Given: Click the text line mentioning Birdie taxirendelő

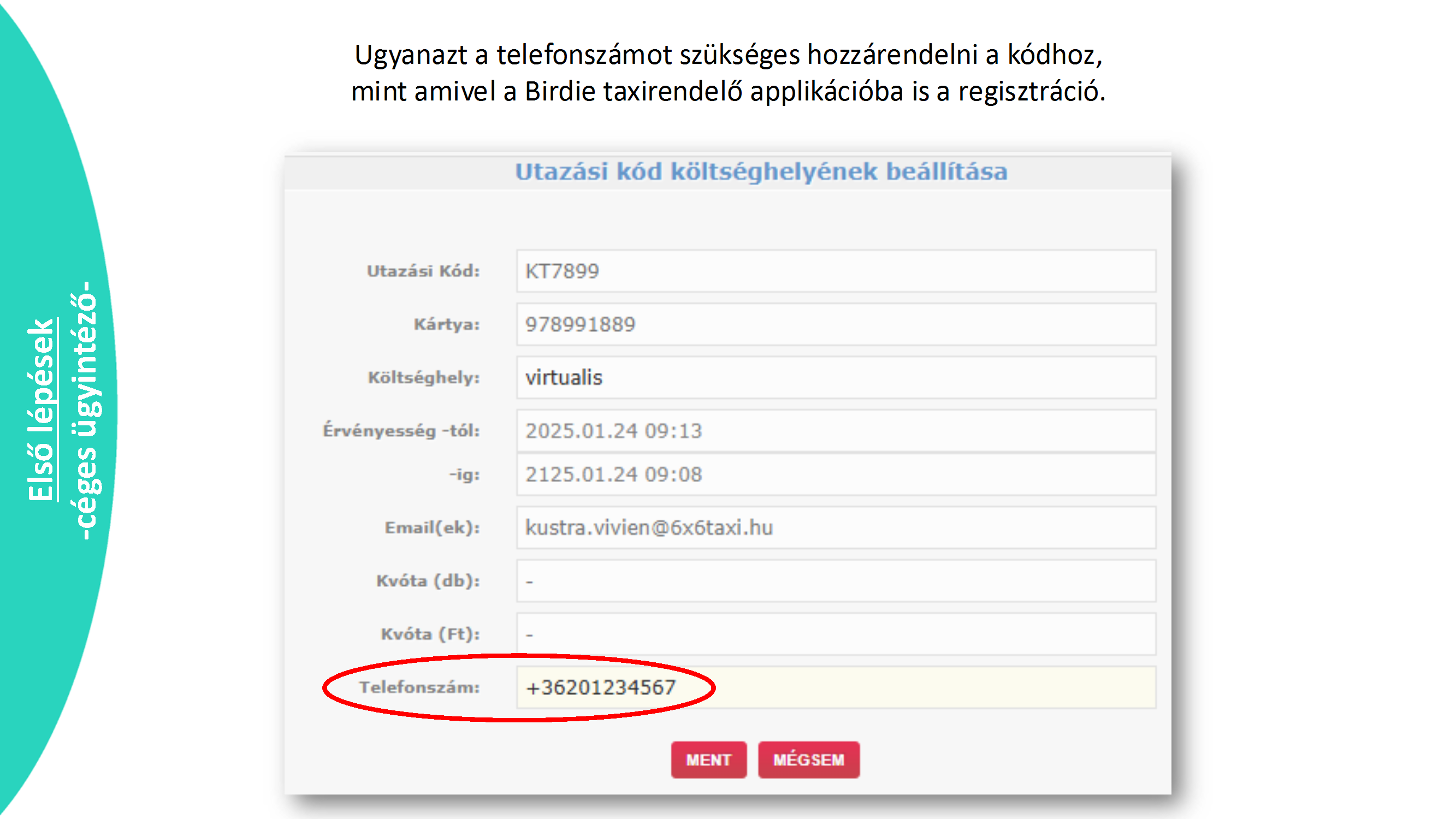Looking at the screenshot, I should point(729,92).
